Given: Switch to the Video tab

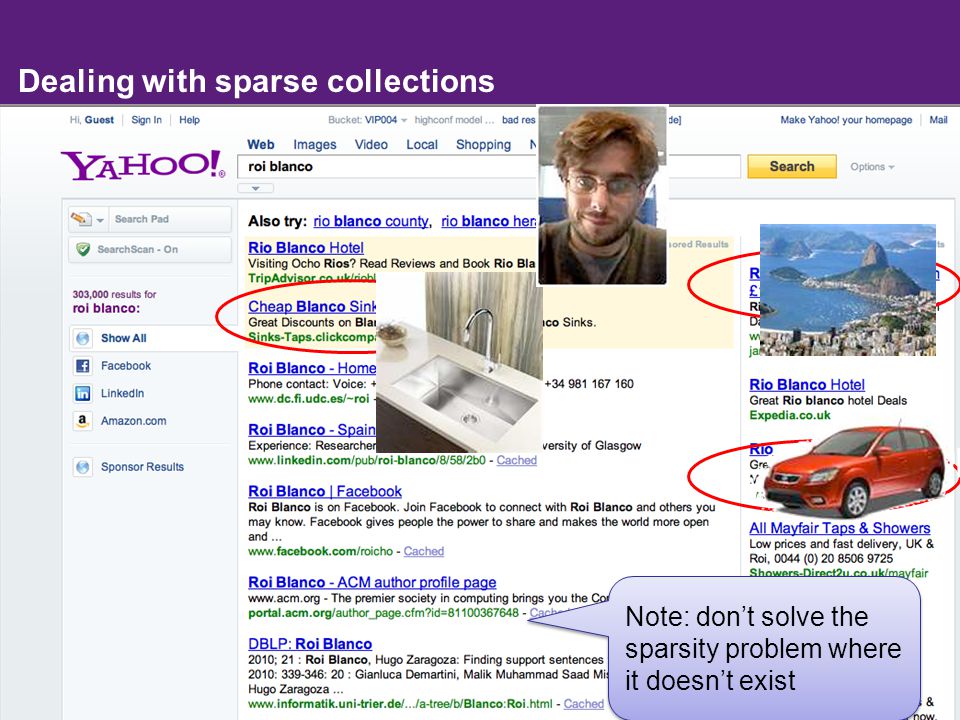Looking at the screenshot, I should [371, 144].
